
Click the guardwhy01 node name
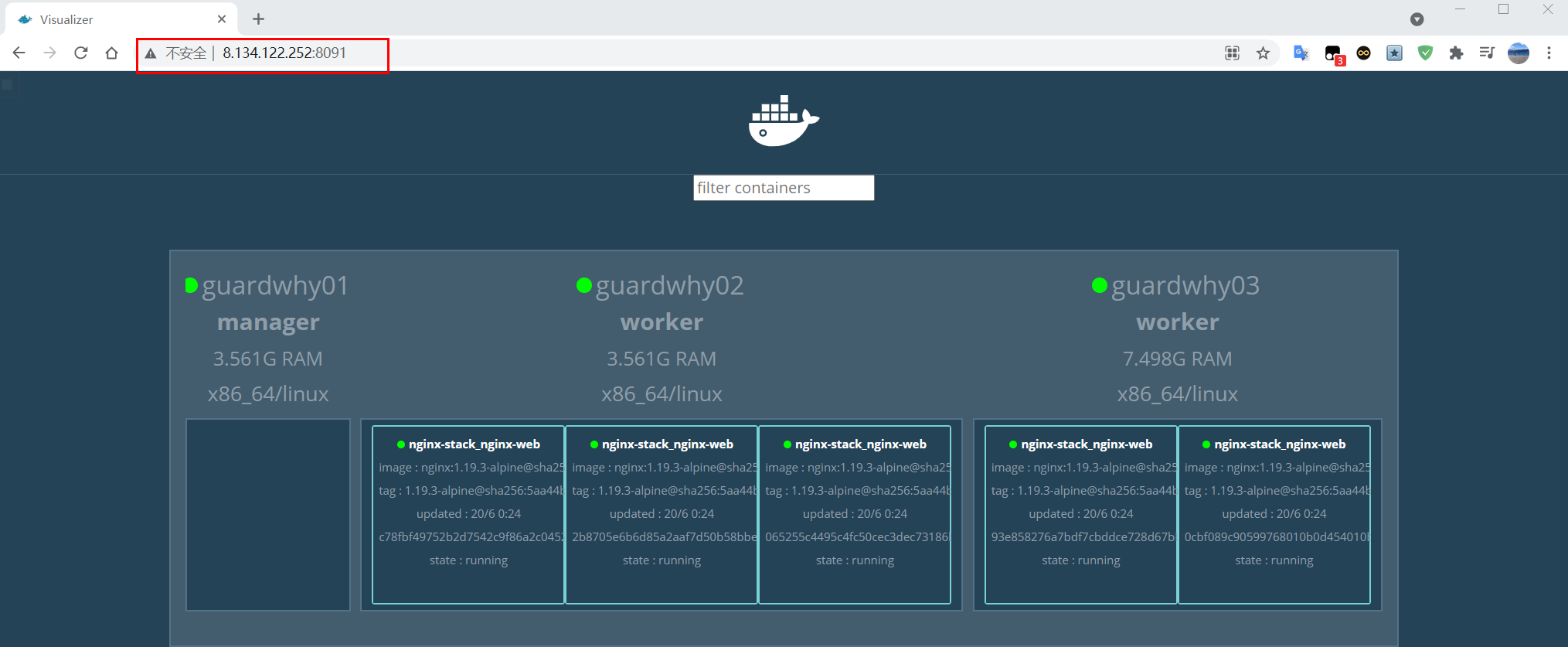point(275,285)
